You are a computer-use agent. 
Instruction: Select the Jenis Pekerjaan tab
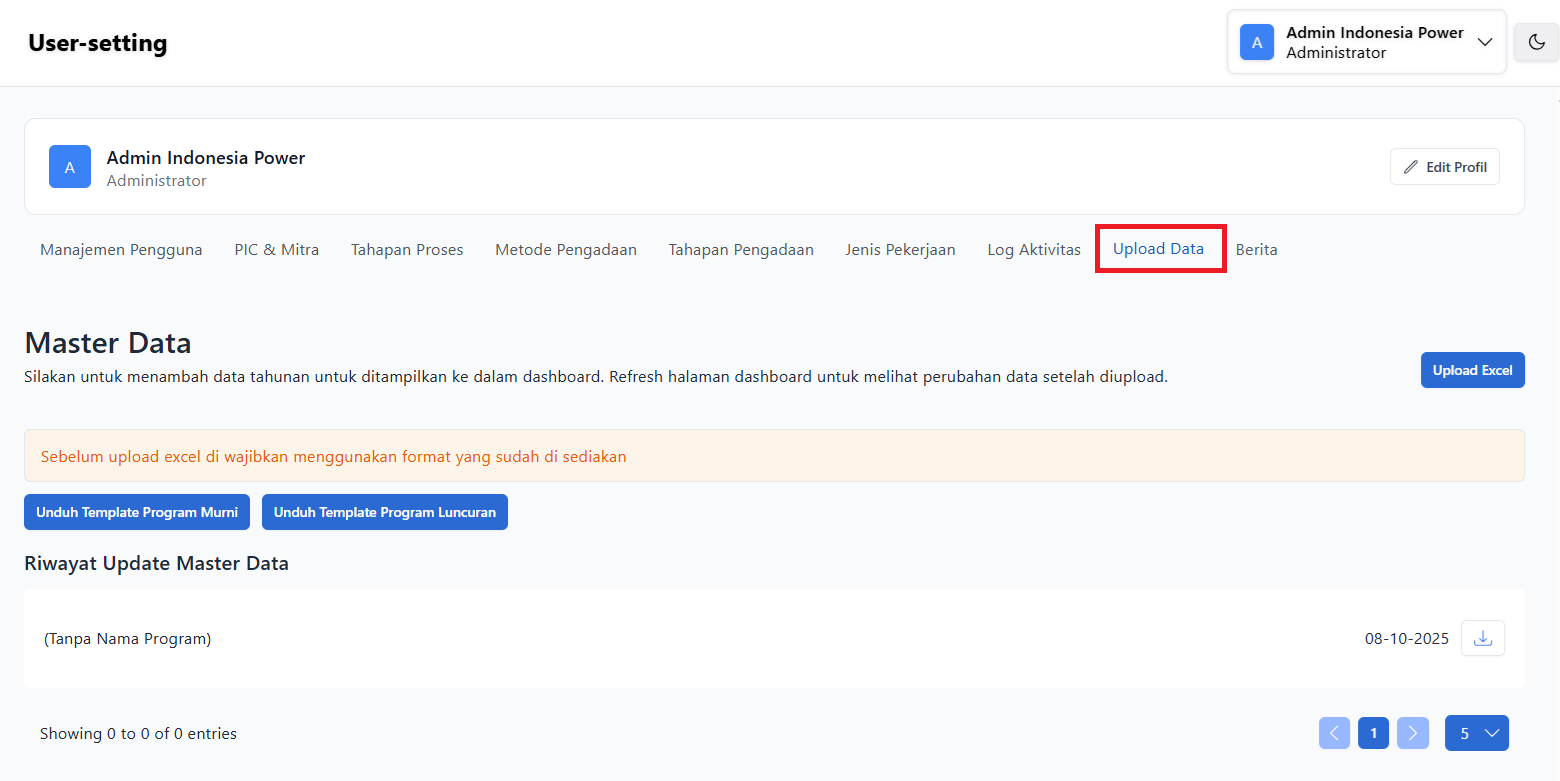[900, 249]
